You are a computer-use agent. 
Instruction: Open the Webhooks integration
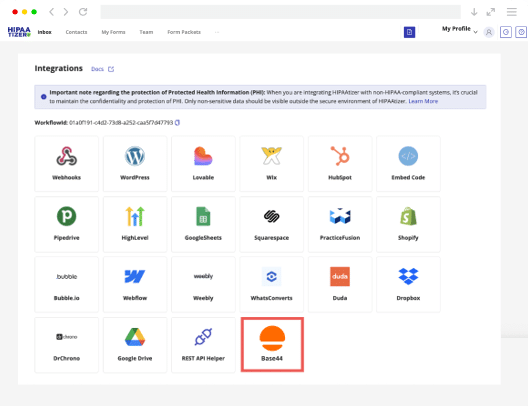point(67,164)
